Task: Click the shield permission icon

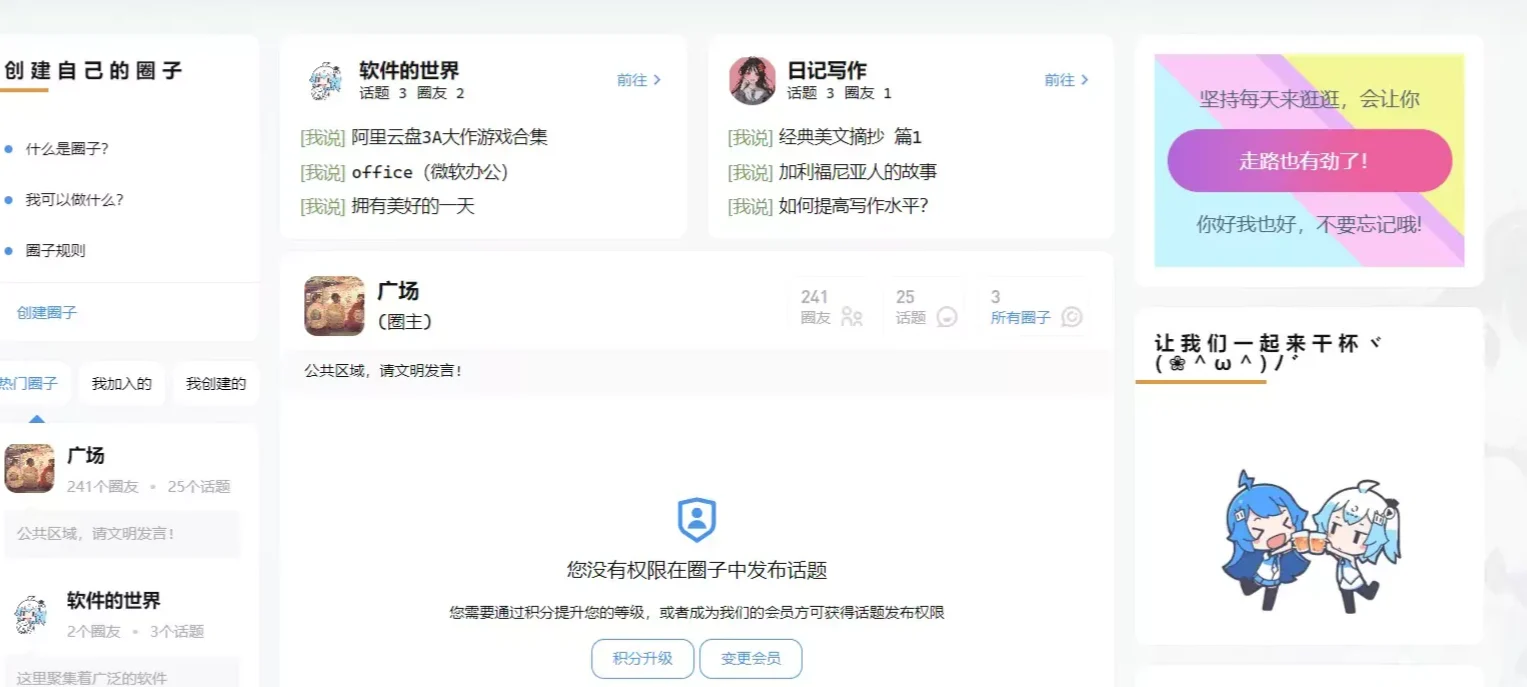Action: tap(696, 520)
